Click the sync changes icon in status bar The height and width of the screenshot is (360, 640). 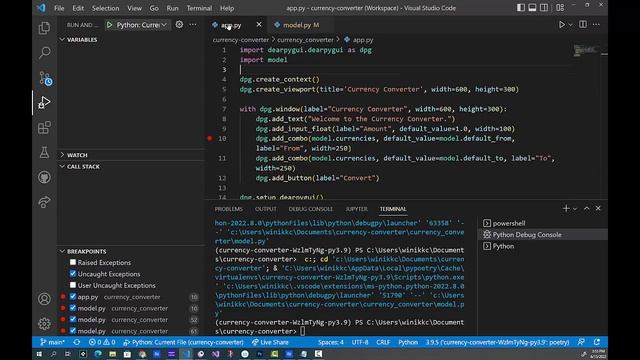pos(77,342)
